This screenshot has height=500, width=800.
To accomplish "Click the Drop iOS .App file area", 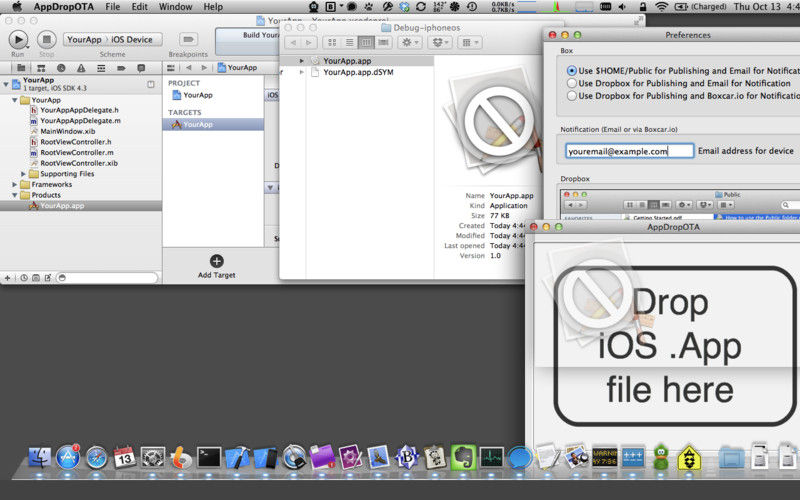I will click(674, 346).
